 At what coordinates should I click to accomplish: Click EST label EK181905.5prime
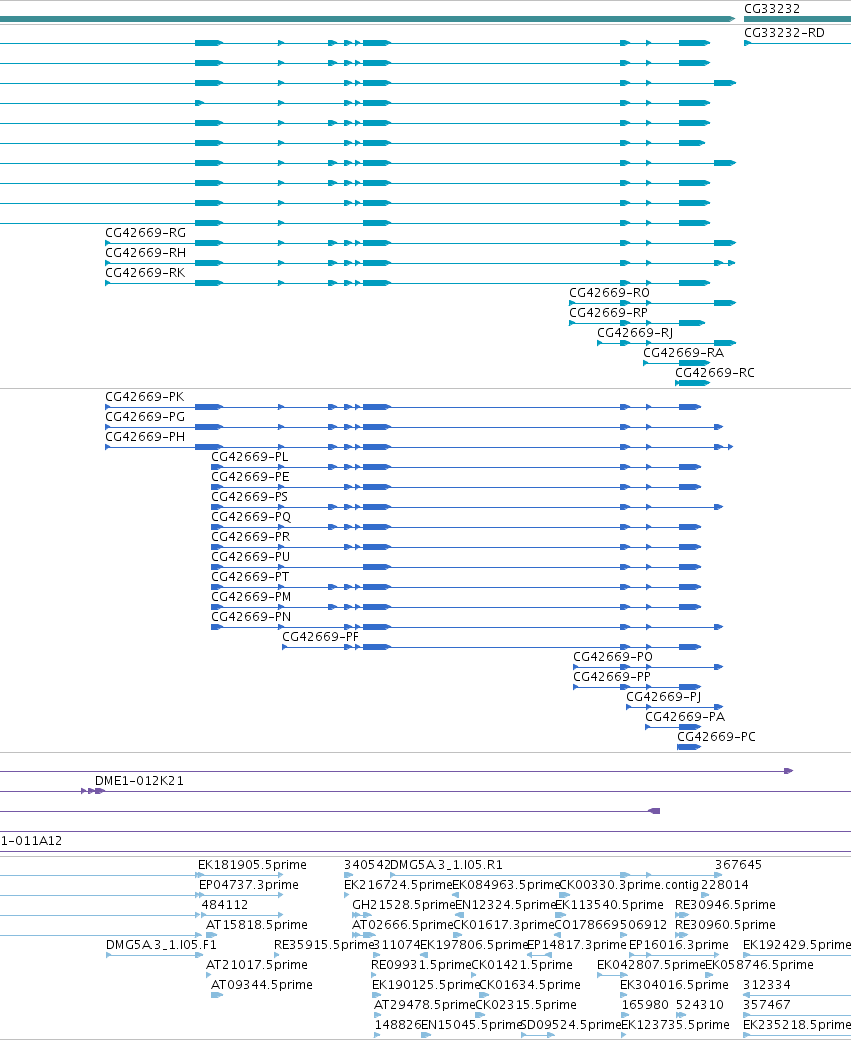(x=252, y=865)
